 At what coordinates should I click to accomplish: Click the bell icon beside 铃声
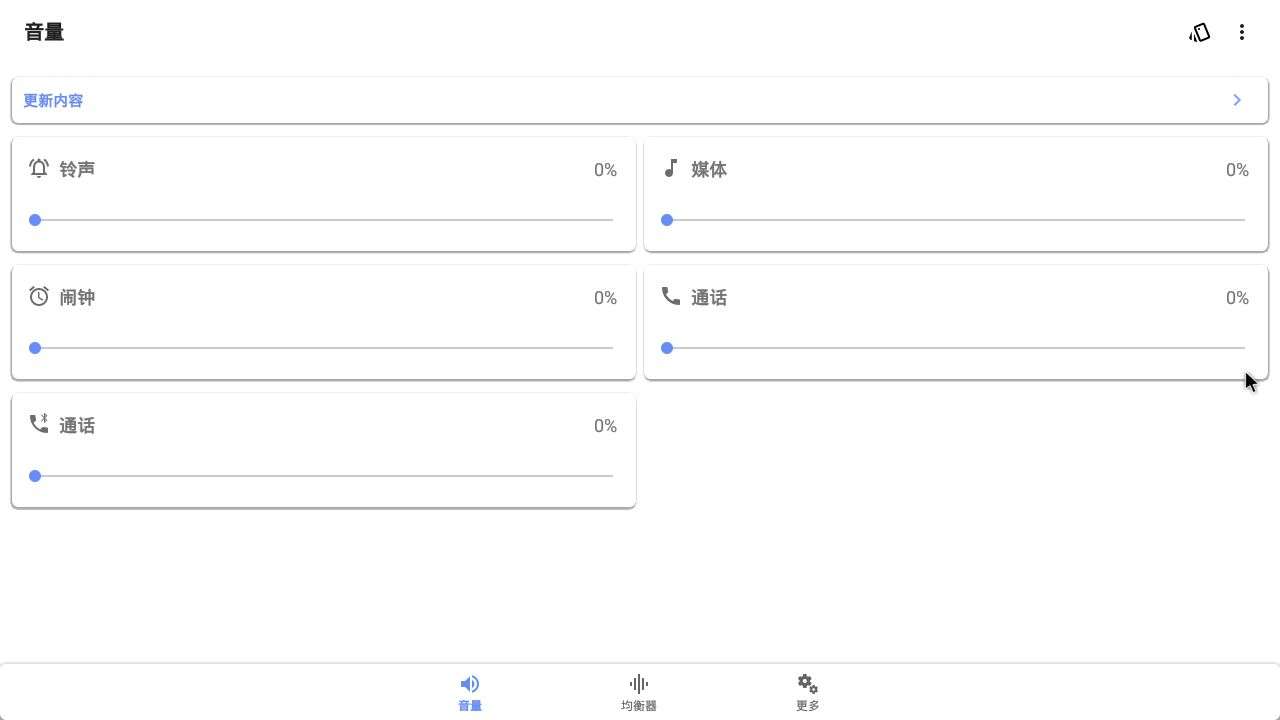pos(39,168)
